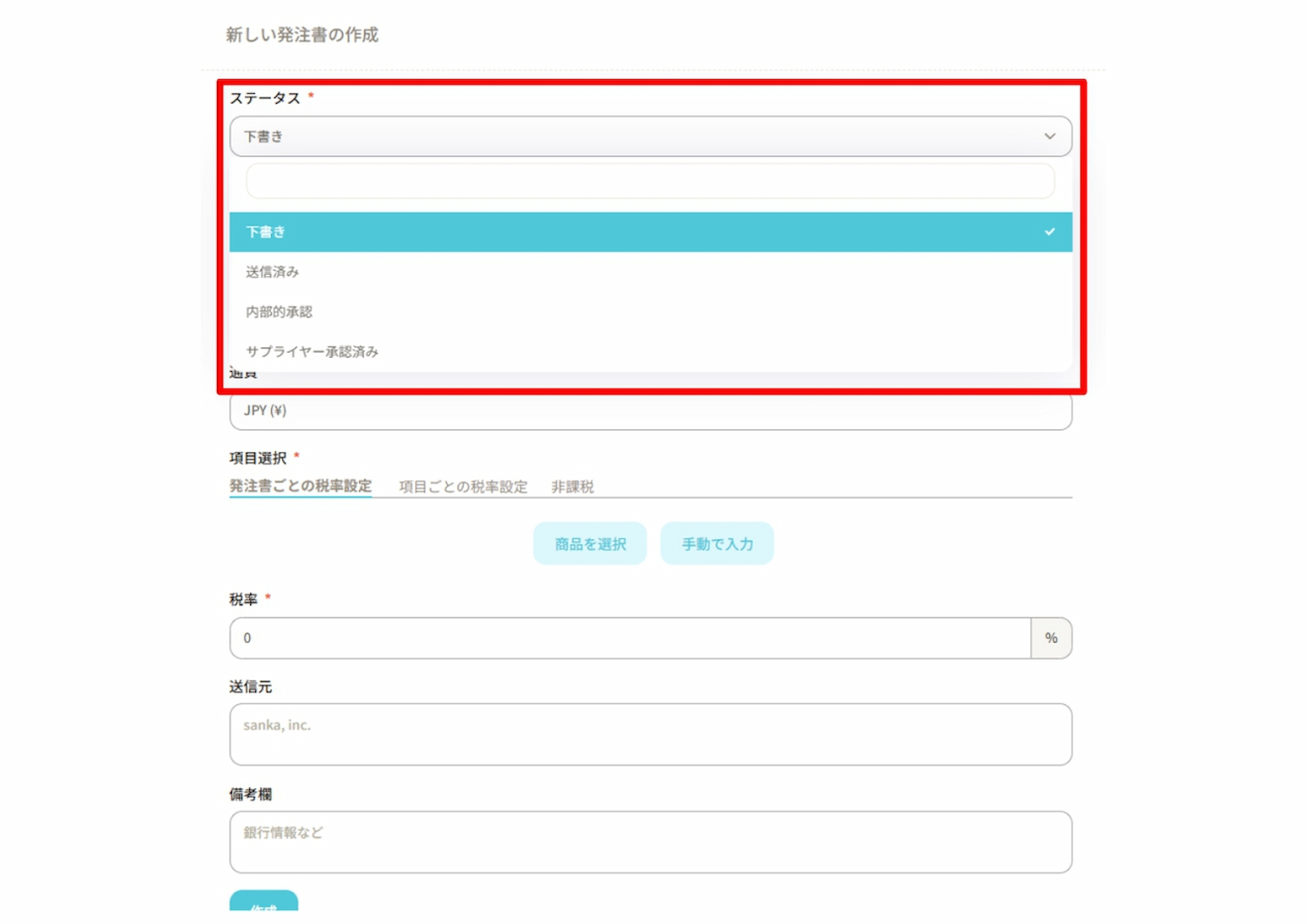Screen dimensions: 1307x924
Task: Click the percent sign addon of 税率
Action: tap(1051, 638)
